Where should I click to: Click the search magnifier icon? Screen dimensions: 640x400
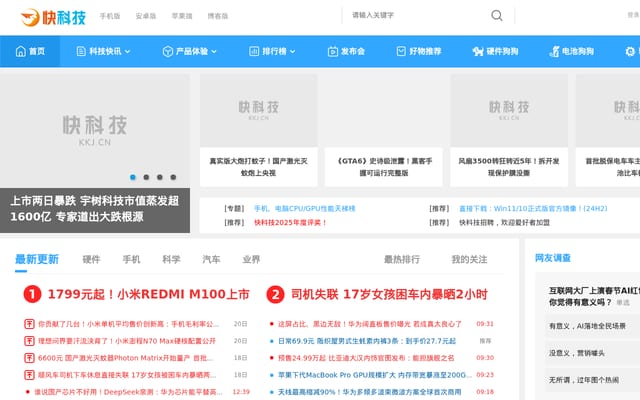tap(497, 16)
